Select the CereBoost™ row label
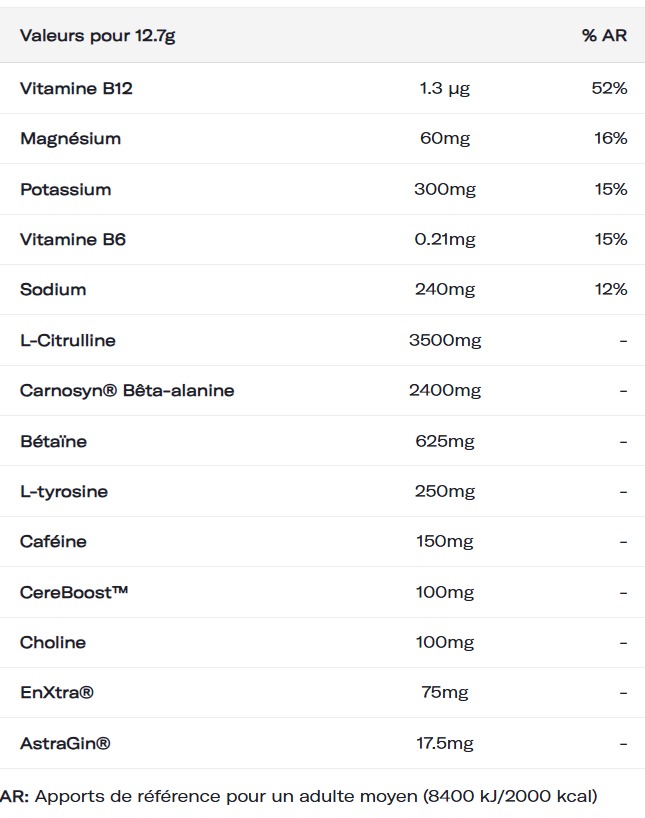645x818 pixels. coord(74,592)
